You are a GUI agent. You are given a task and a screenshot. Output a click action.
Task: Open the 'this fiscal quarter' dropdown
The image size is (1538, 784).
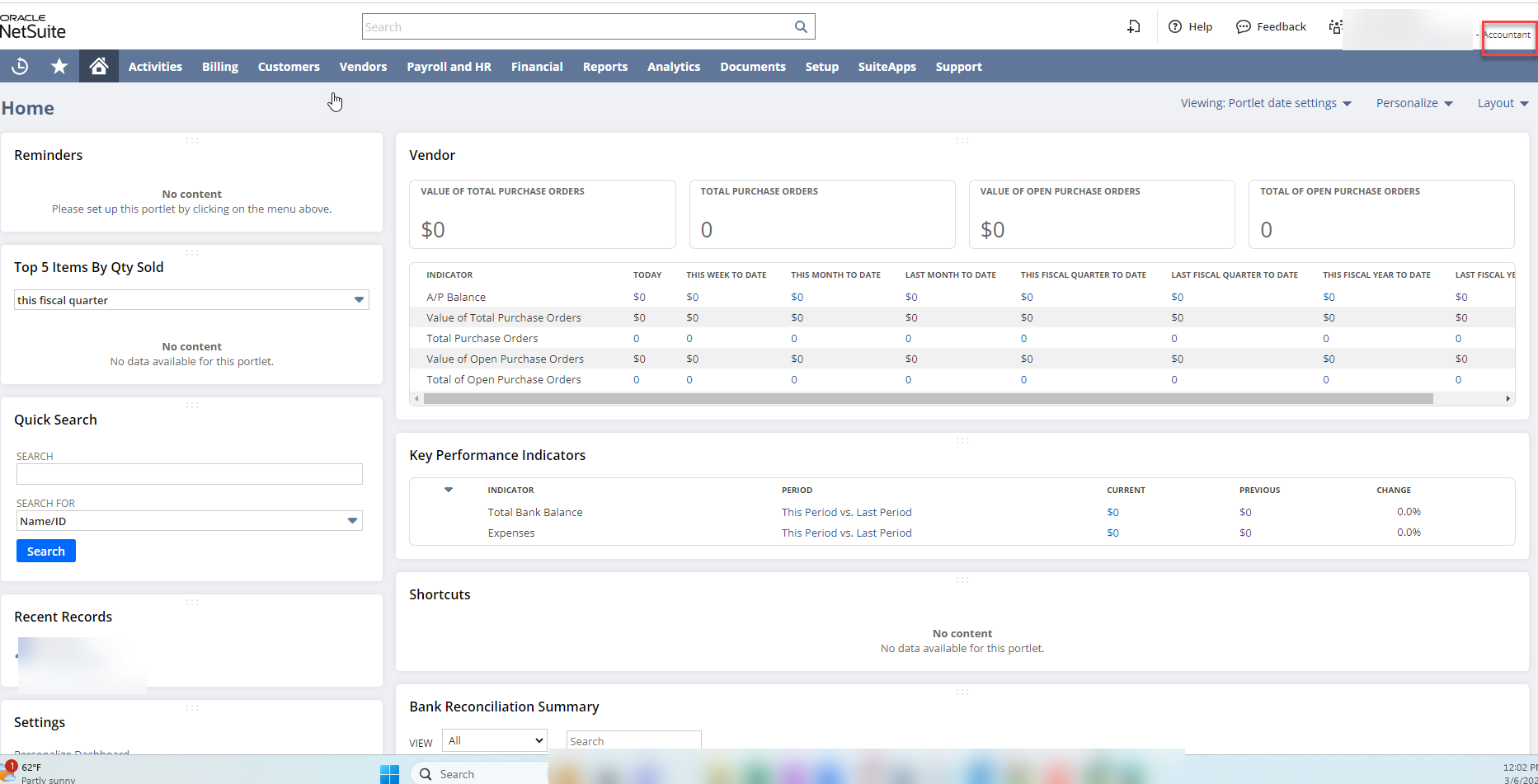point(359,299)
